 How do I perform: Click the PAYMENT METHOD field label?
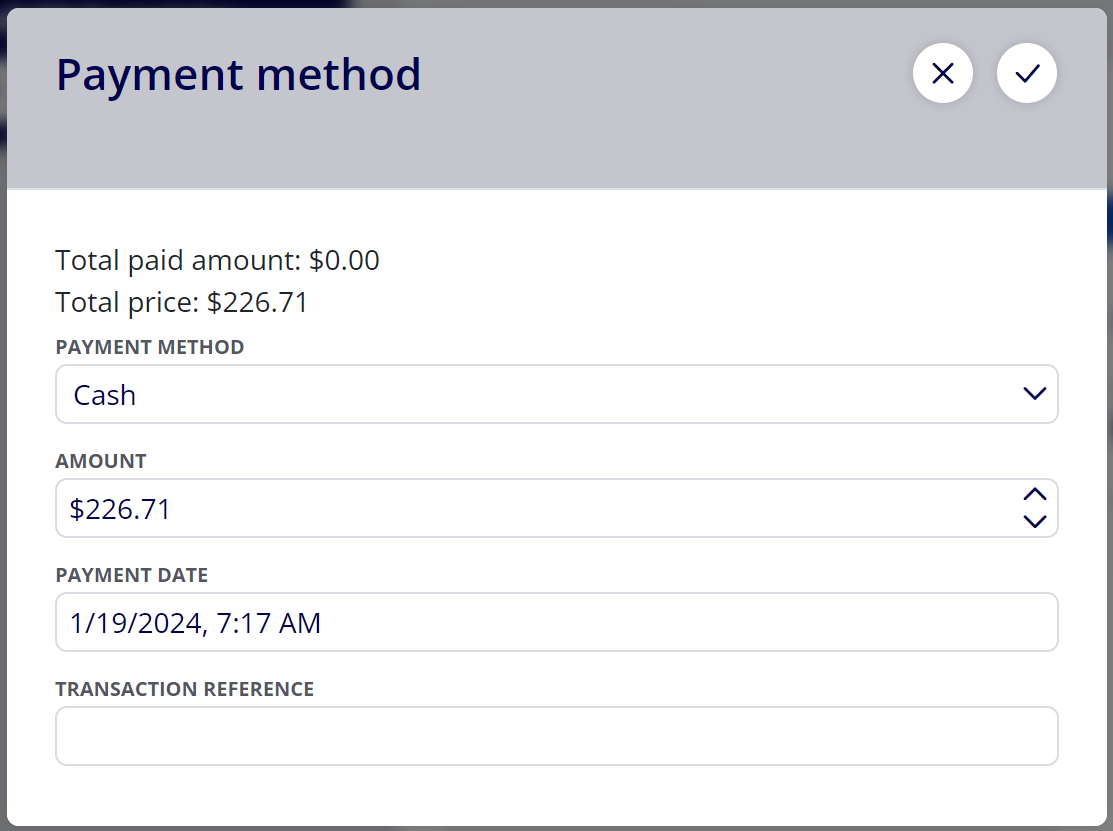point(150,347)
